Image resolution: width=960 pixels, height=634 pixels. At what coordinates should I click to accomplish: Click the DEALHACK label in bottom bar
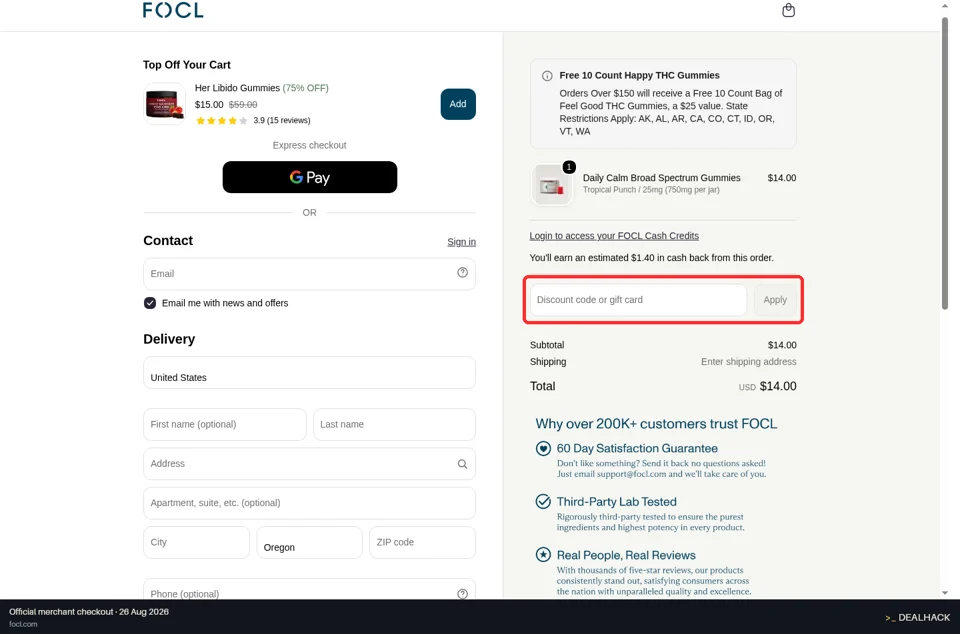point(918,617)
